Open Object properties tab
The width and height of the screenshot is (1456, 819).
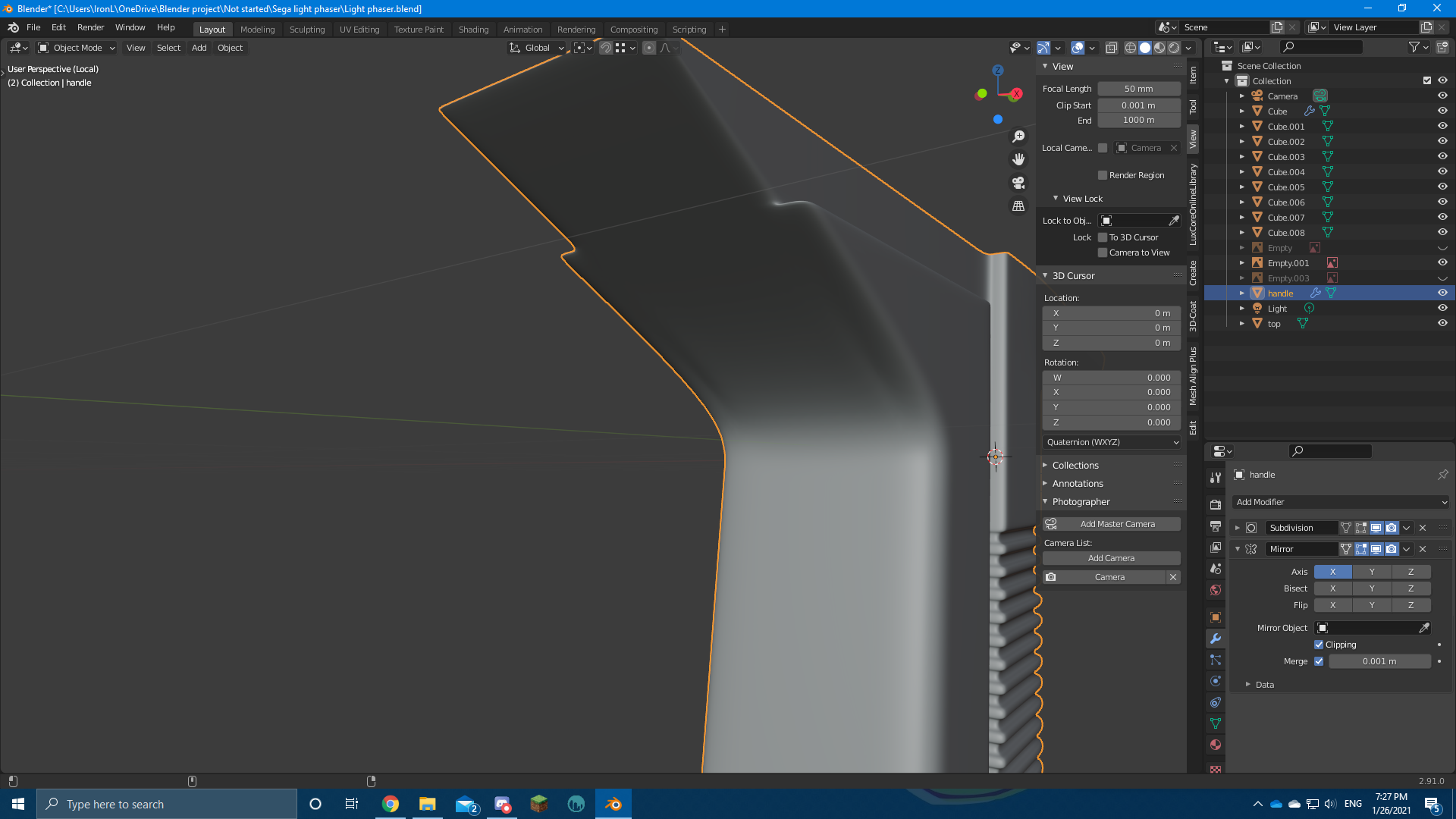pos(1216,617)
